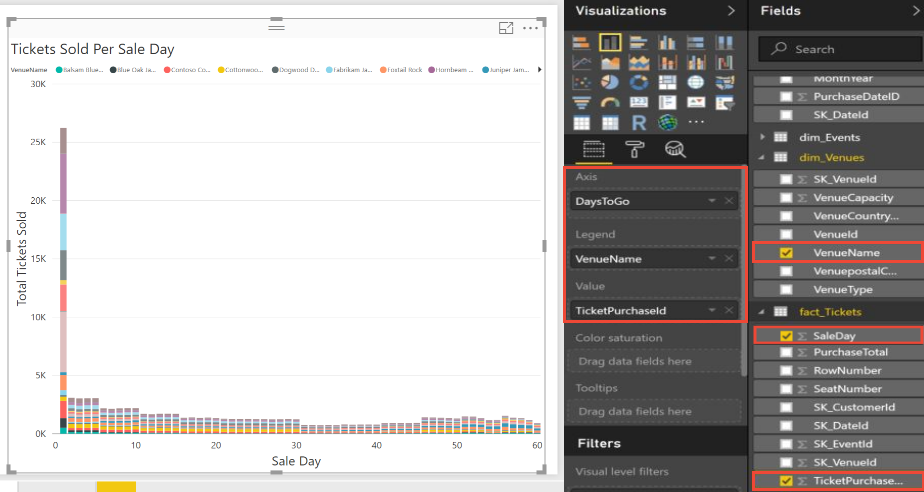924x492 pixels.
Task: Select the ArcGIS globe map icon
Action: click(667, 123)
